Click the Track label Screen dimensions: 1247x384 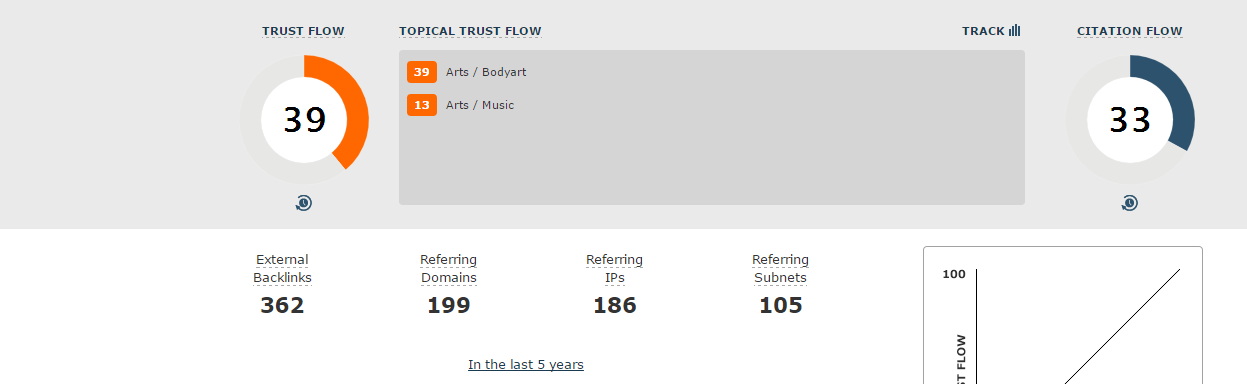tap(983, 31)
